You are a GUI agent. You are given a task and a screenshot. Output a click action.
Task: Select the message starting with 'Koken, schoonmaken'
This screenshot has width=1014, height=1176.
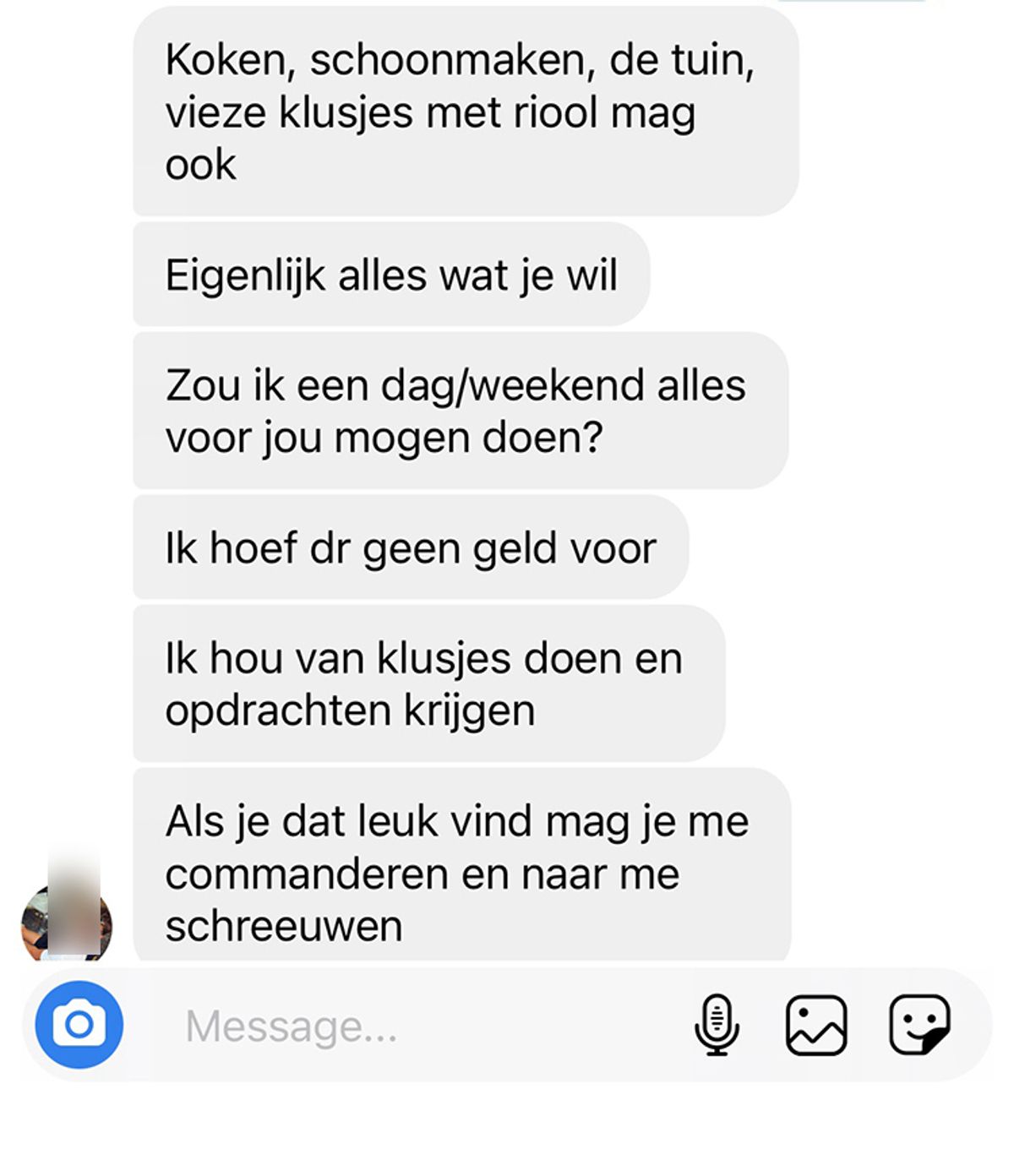tap(466, 112)
